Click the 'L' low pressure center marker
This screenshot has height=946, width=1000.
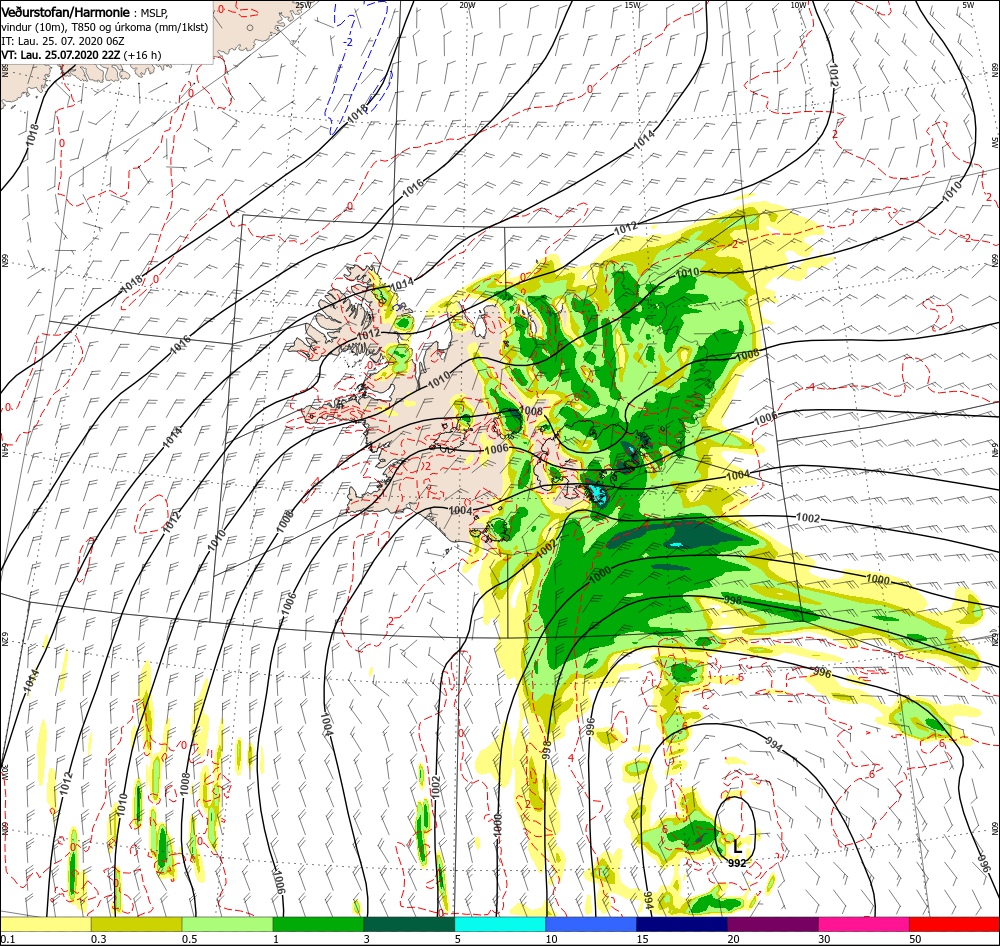737,847
